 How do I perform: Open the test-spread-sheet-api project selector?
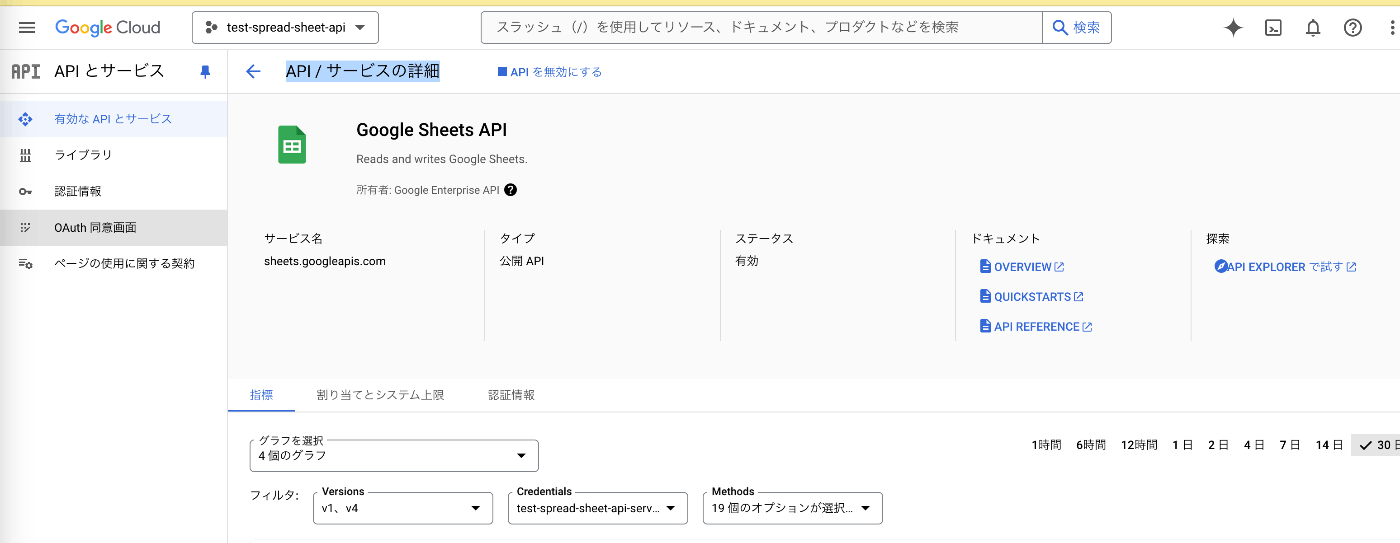(285, 28)
